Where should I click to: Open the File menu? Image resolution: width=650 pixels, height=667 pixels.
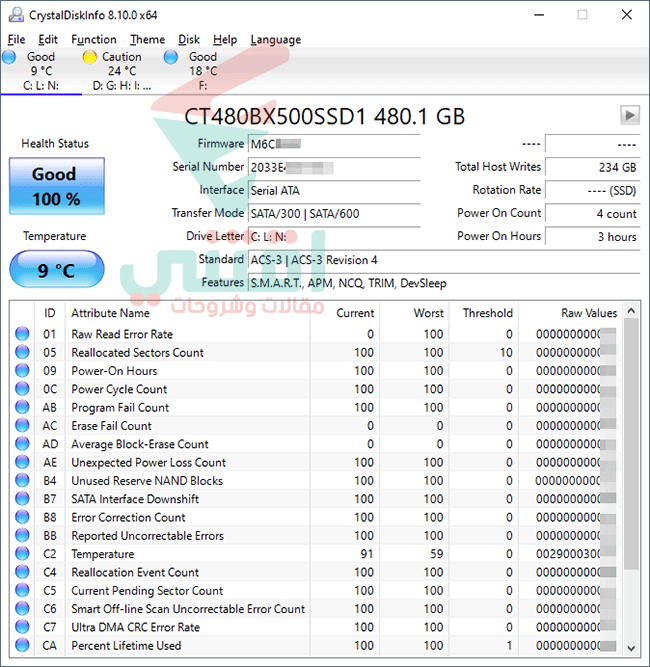16,40
